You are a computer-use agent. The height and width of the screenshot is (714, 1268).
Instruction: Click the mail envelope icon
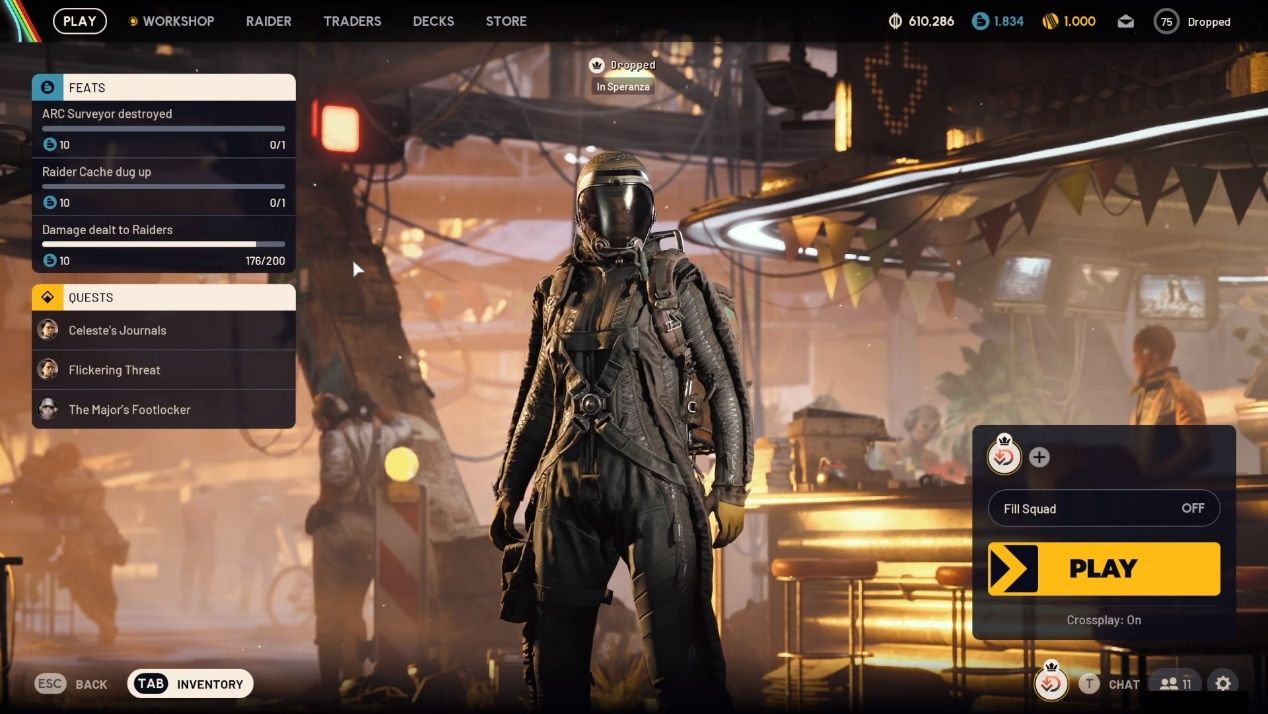pyautogui.click(x=1126, y=21)
